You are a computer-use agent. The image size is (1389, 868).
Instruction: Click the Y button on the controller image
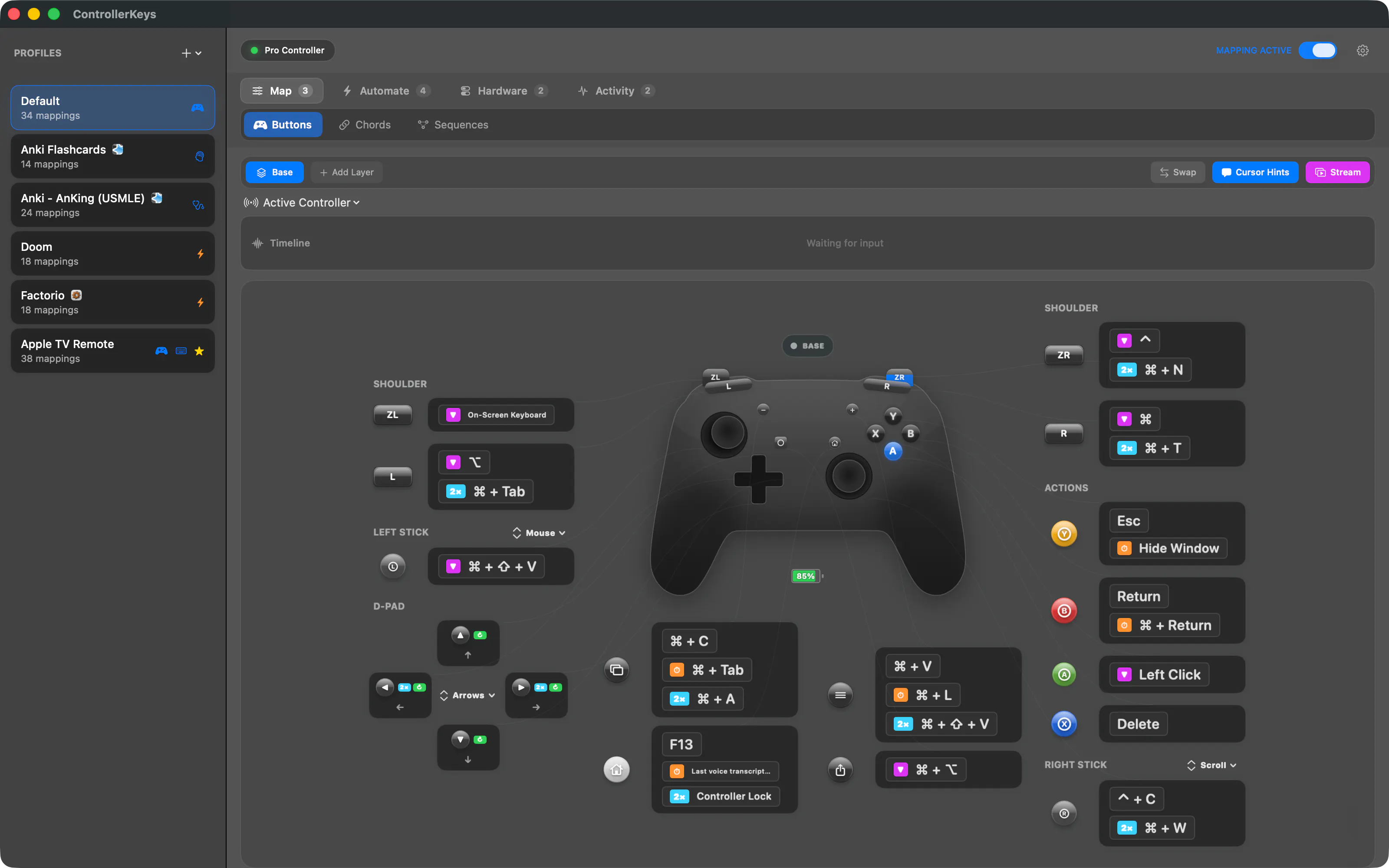pyautogui.click(x=892, y=416)
